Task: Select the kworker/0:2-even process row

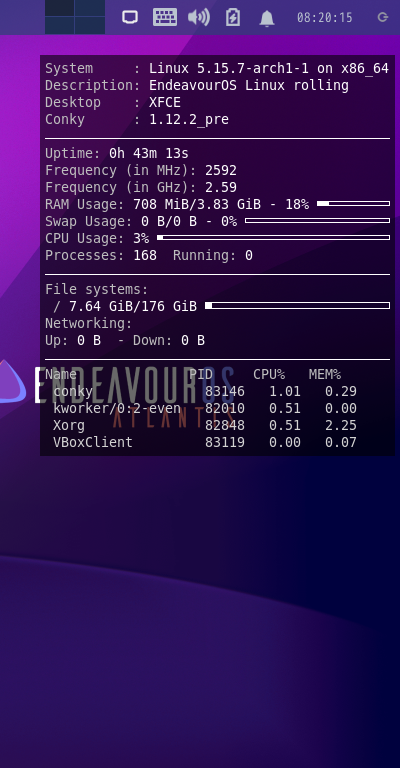Action: pyautogui.click(x=205, y=408)
